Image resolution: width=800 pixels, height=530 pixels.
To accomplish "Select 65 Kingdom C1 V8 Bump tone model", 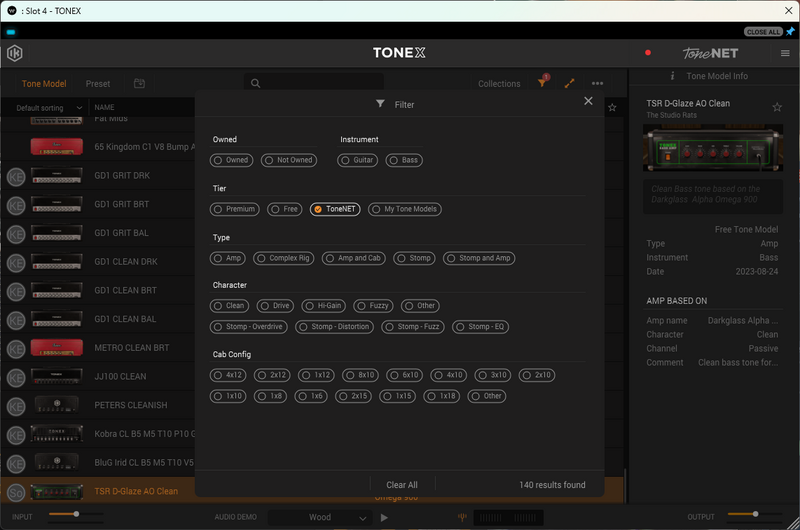I will click(144, 147).
